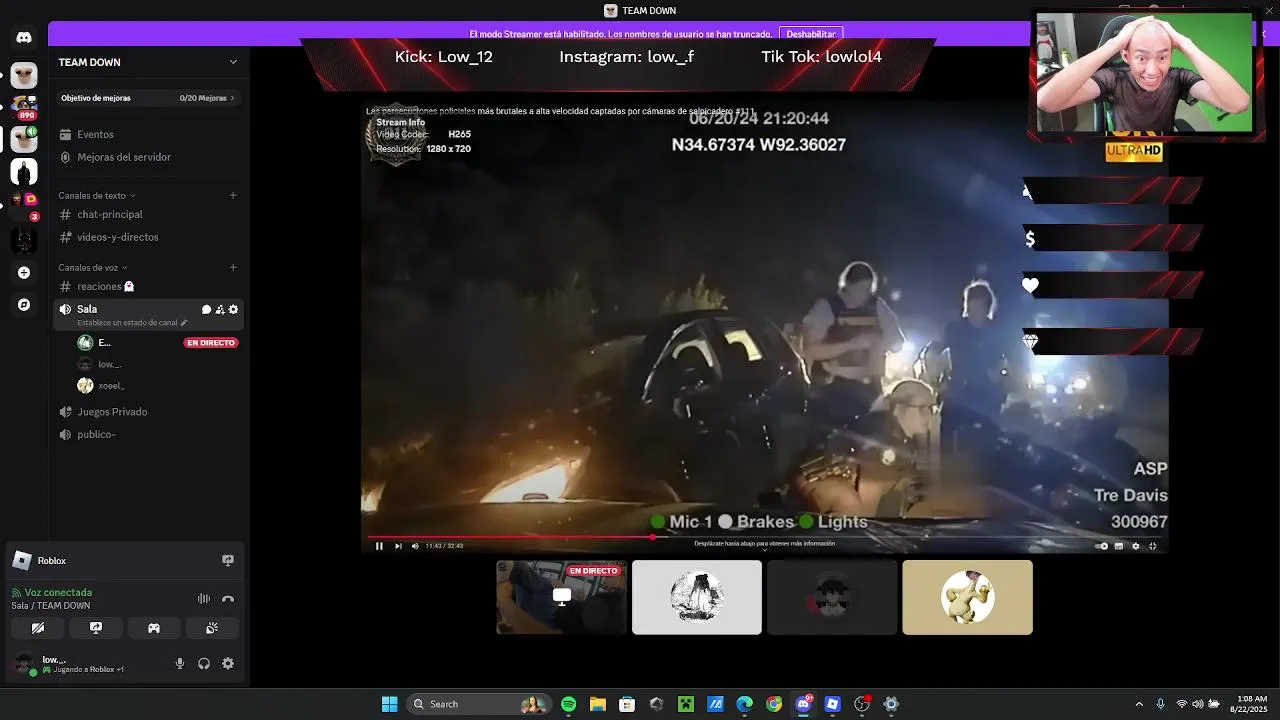The height and width of the screenshot is (720, 1280).
Task: Toggle video autoplay switch
Action: point(1101,546)
